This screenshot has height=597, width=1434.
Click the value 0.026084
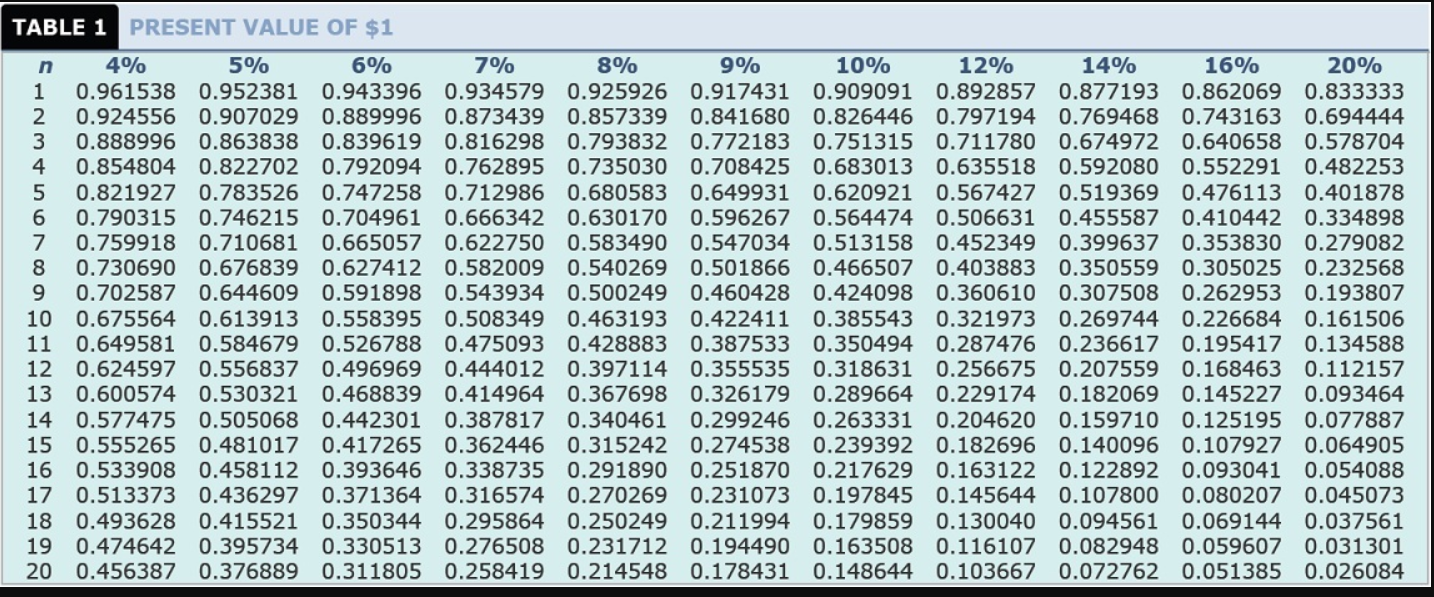coord(1354,572)
